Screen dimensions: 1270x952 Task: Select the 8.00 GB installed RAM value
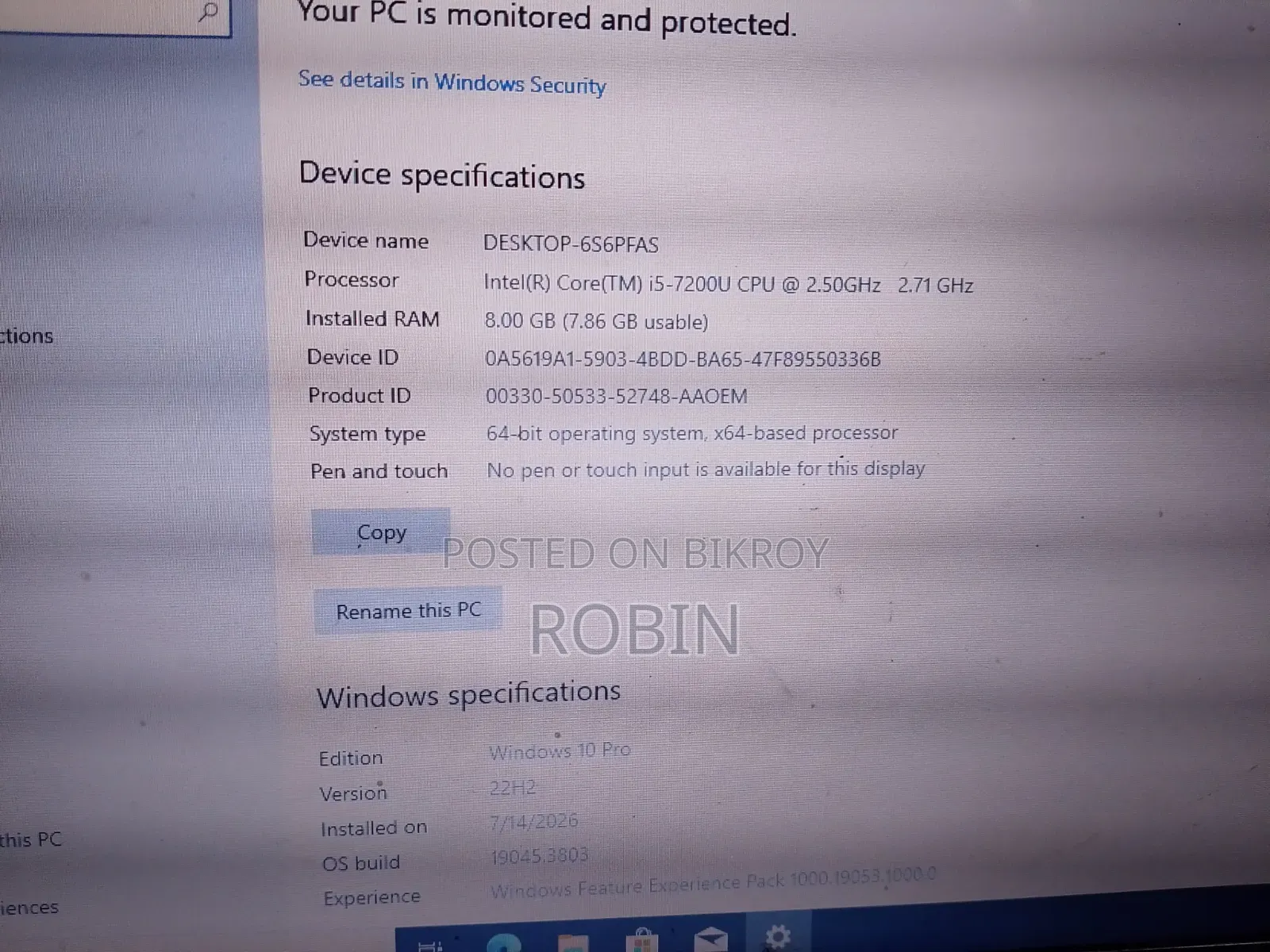tap(596, 321)
